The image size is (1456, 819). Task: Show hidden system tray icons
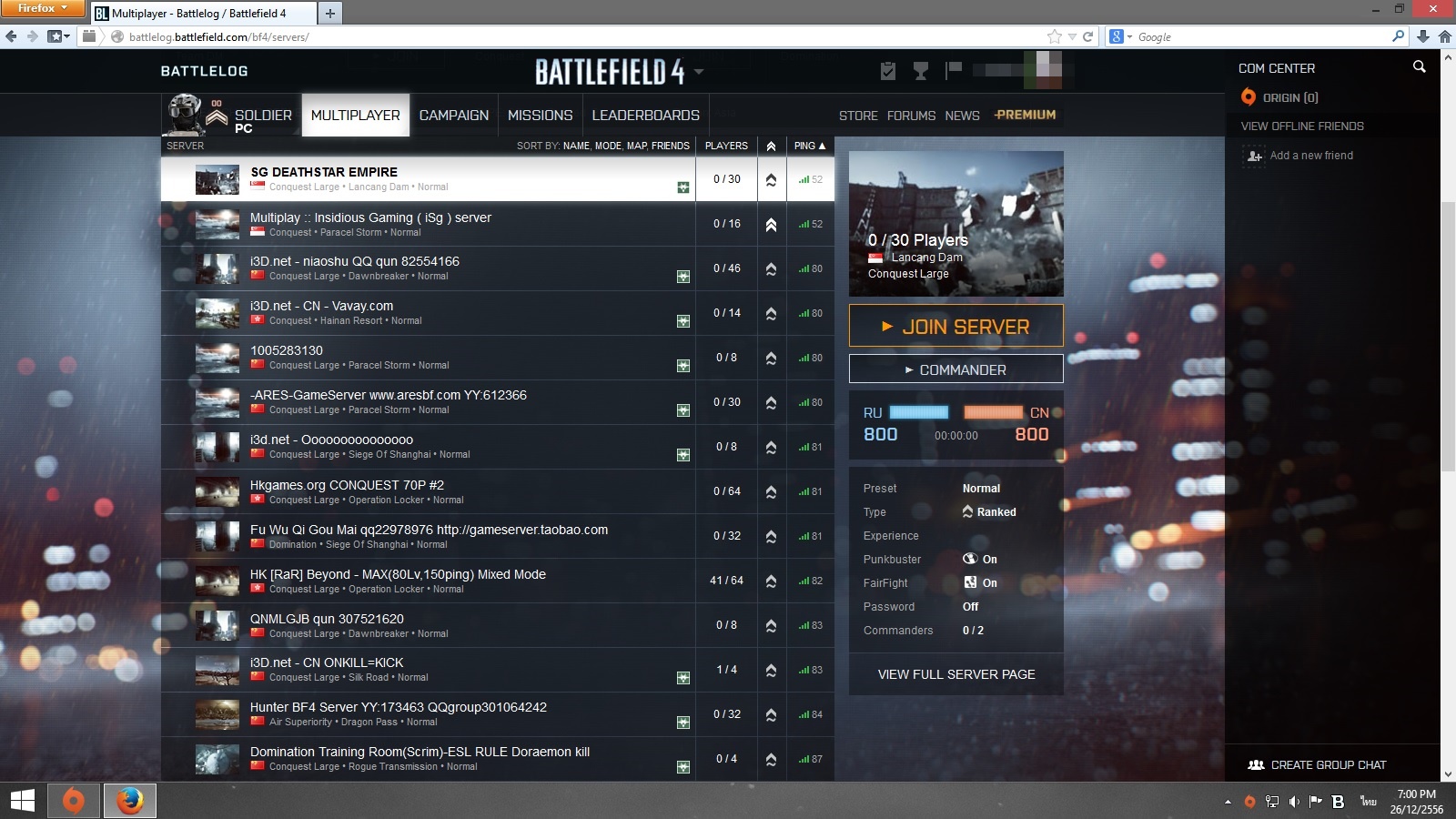(x=1228, y=802)
